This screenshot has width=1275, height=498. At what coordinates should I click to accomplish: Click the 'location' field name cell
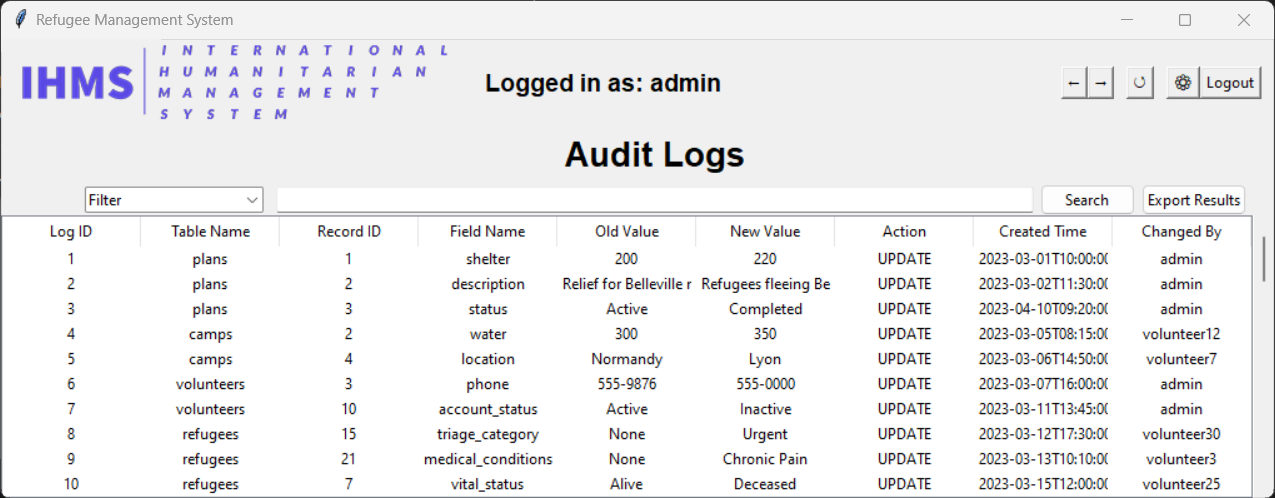coord(487,359)
